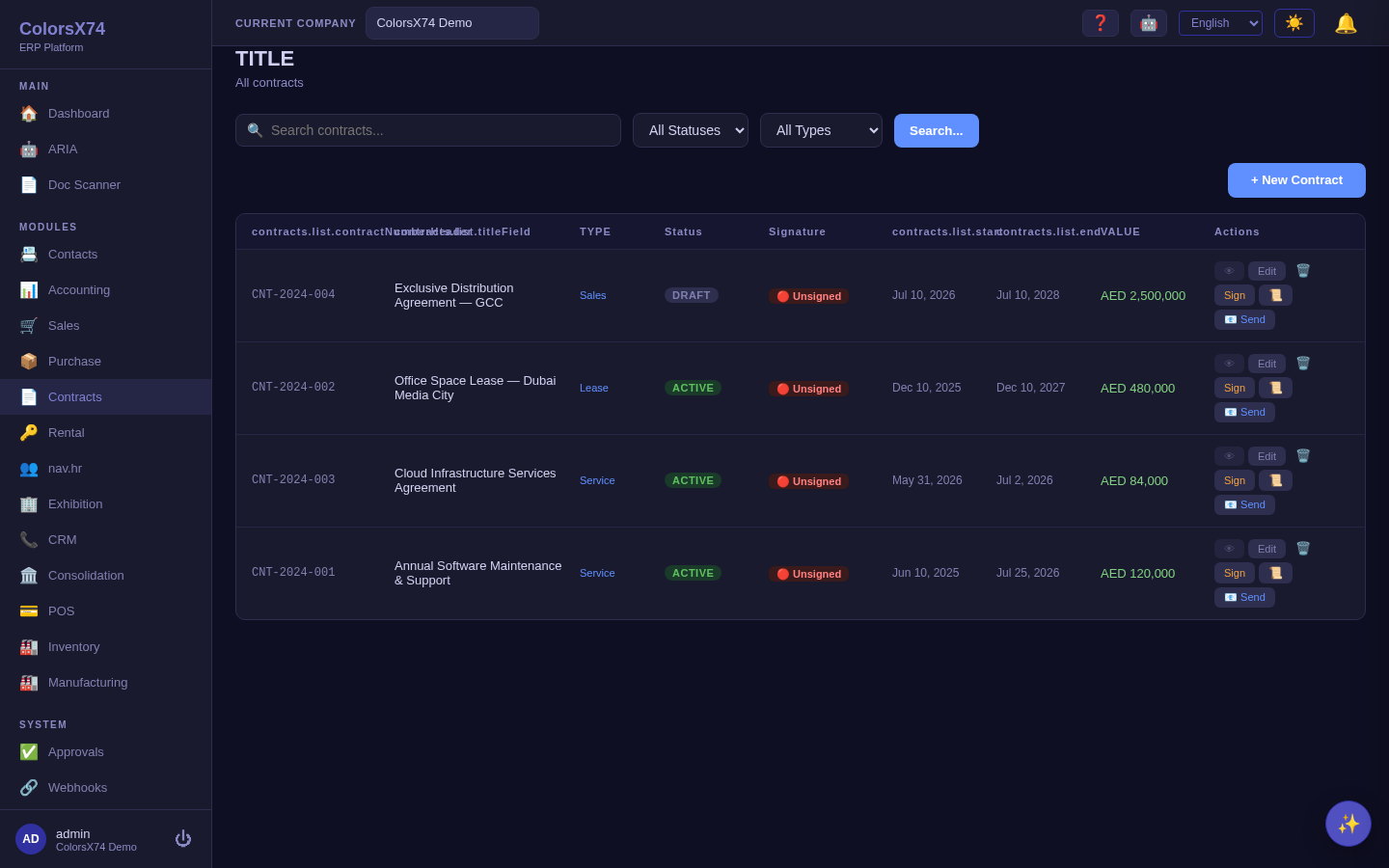Image resolution: width=1389 pixels, height=868 pixels.
Task: Open Consolidation module
Action: tap(105, 576)
